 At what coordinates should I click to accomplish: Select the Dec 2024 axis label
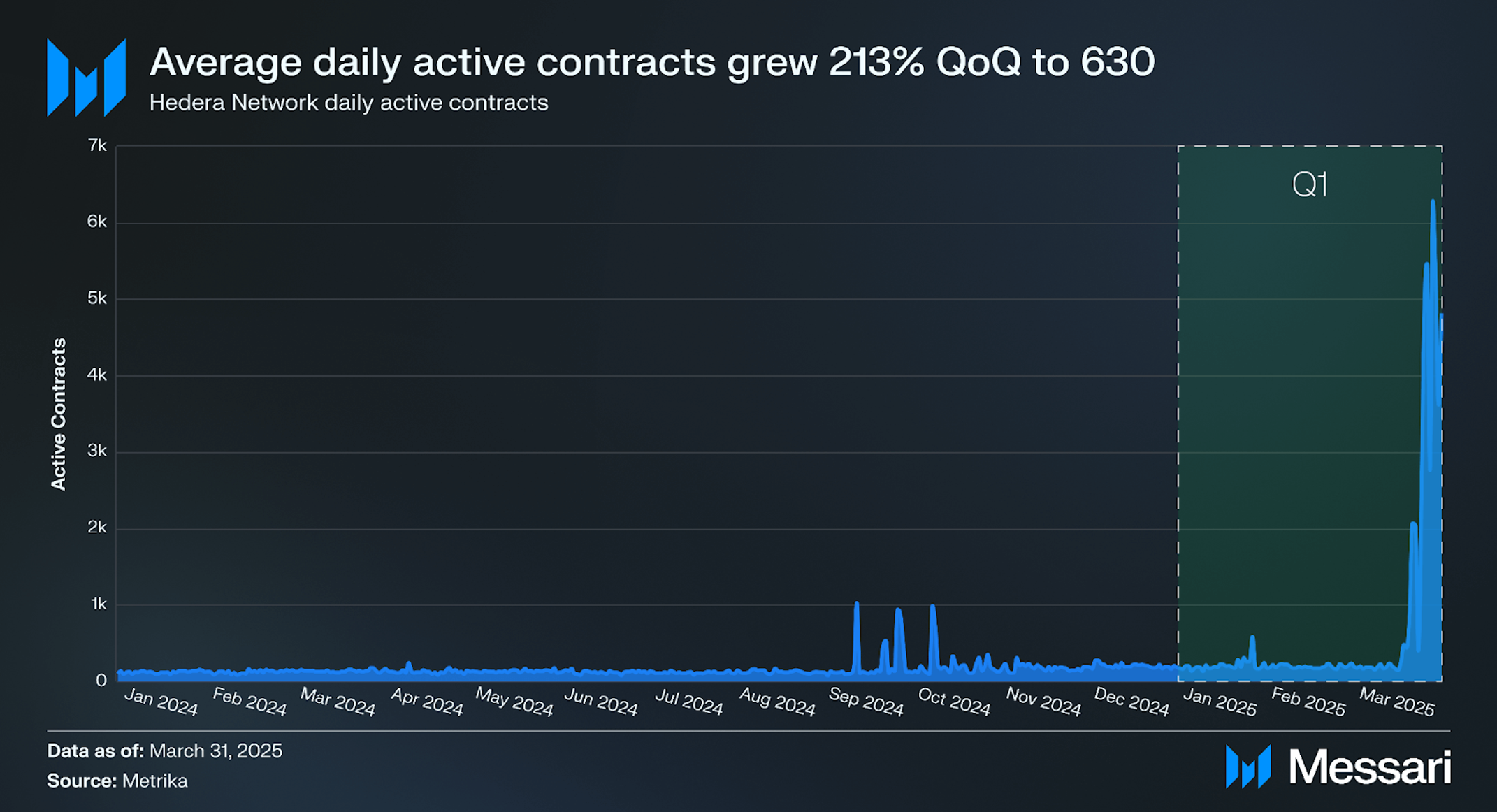coord(1131,702)
